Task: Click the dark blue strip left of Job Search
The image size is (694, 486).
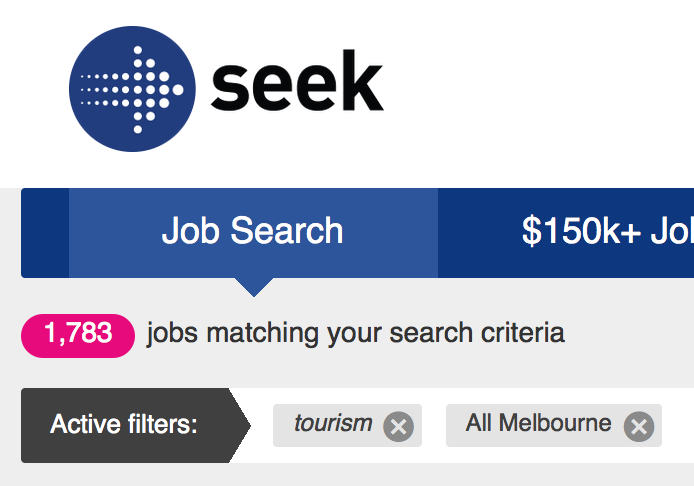Action: [x=45, y=232]
